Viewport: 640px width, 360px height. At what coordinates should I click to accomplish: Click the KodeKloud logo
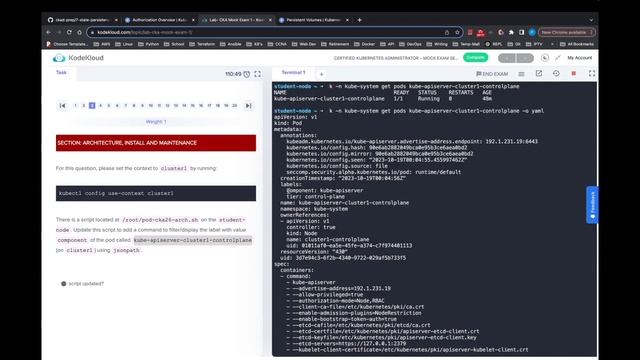tap(78, 58)
